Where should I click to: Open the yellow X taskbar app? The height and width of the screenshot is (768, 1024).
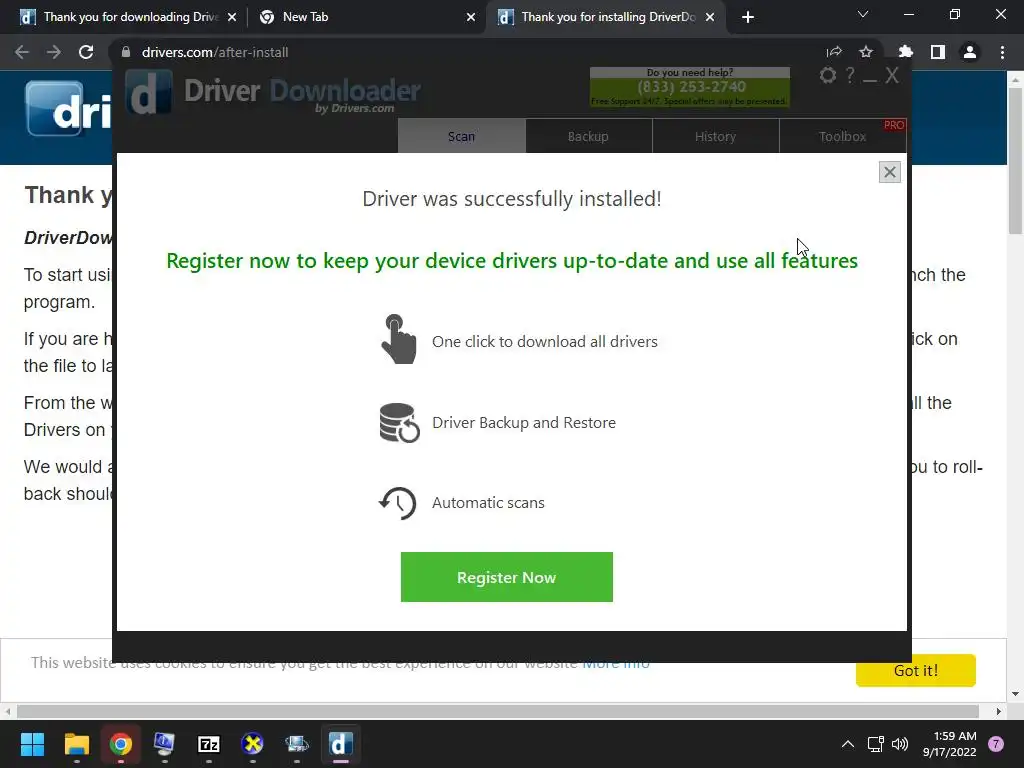point(252,744)
